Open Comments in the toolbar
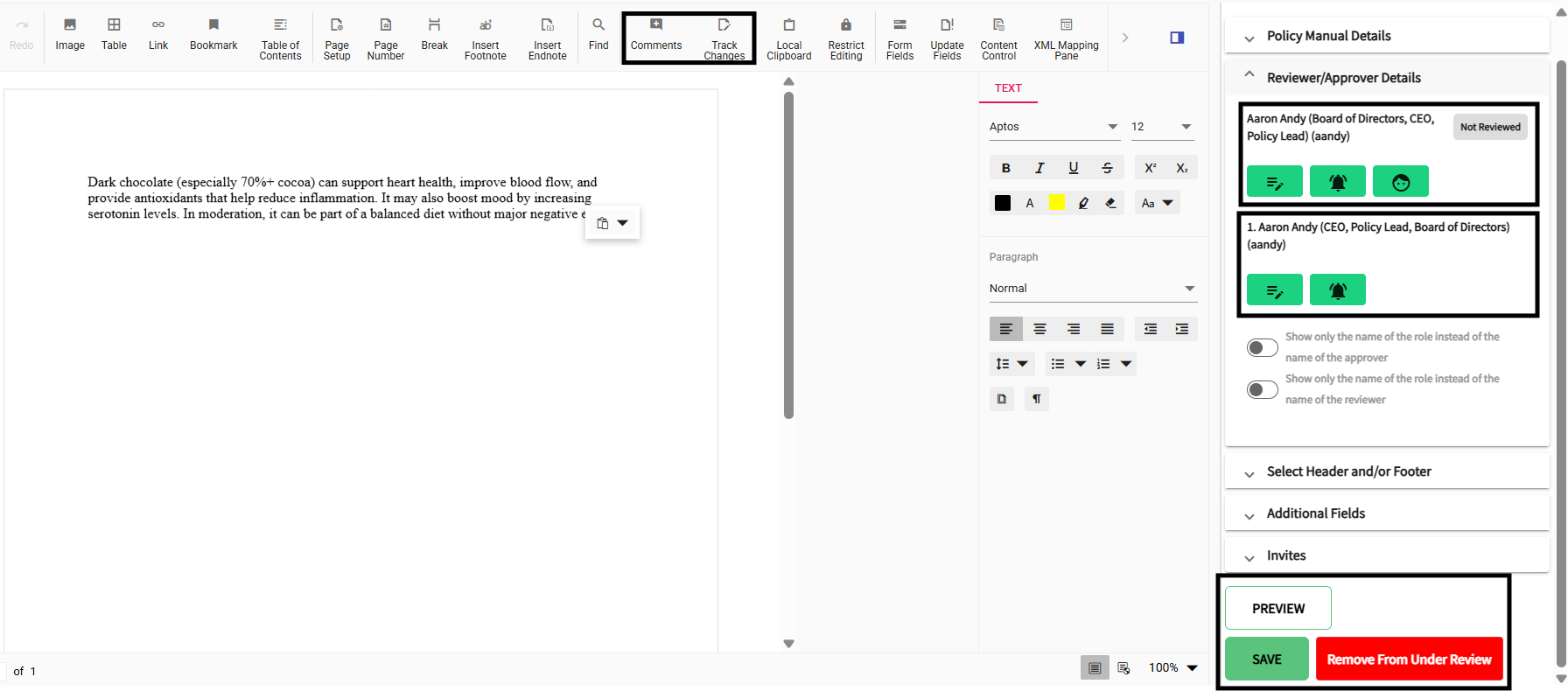The height and width of the screenshot is (691, 1568). coord(656,35)
